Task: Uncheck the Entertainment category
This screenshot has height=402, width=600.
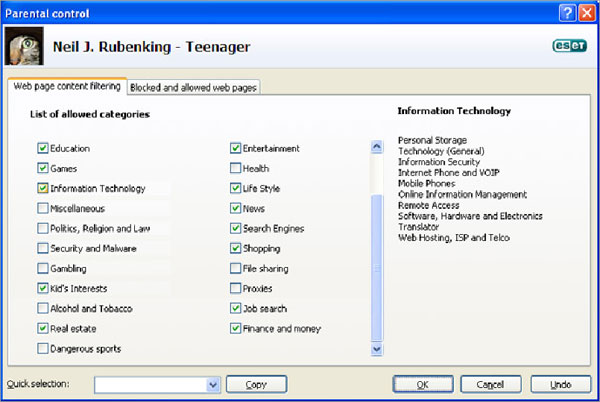Action: pyautogui.click(x=235, y=148)
